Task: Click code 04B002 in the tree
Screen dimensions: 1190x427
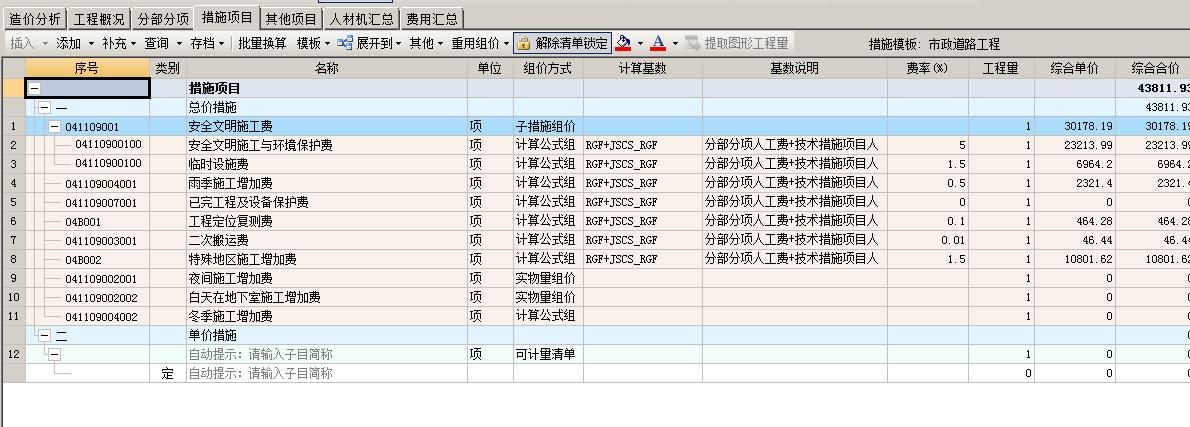Action: point(83,259)
